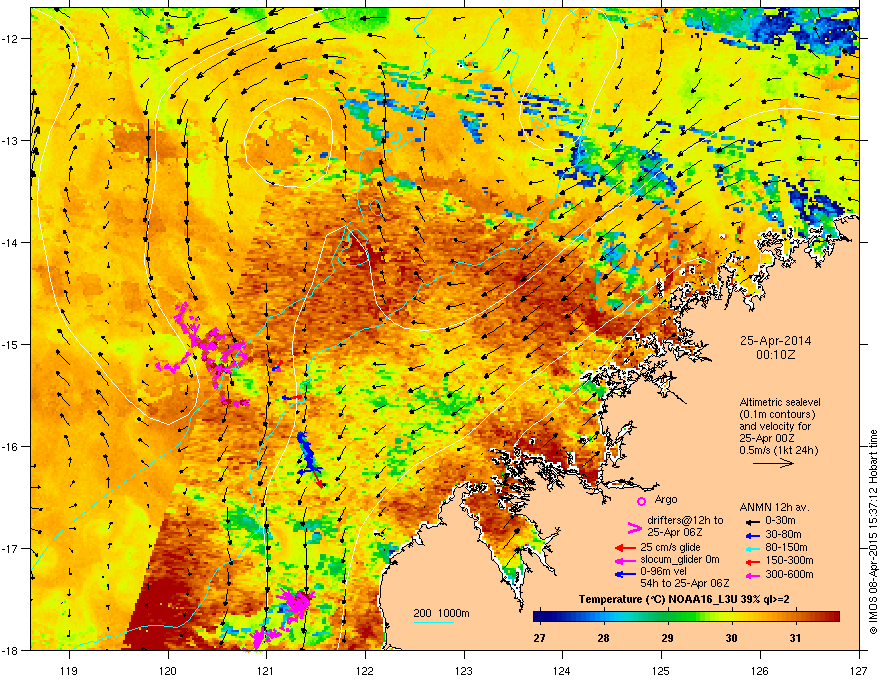
Task: Click the colorbar tick label '27'
Action: (x=539, y=638)
